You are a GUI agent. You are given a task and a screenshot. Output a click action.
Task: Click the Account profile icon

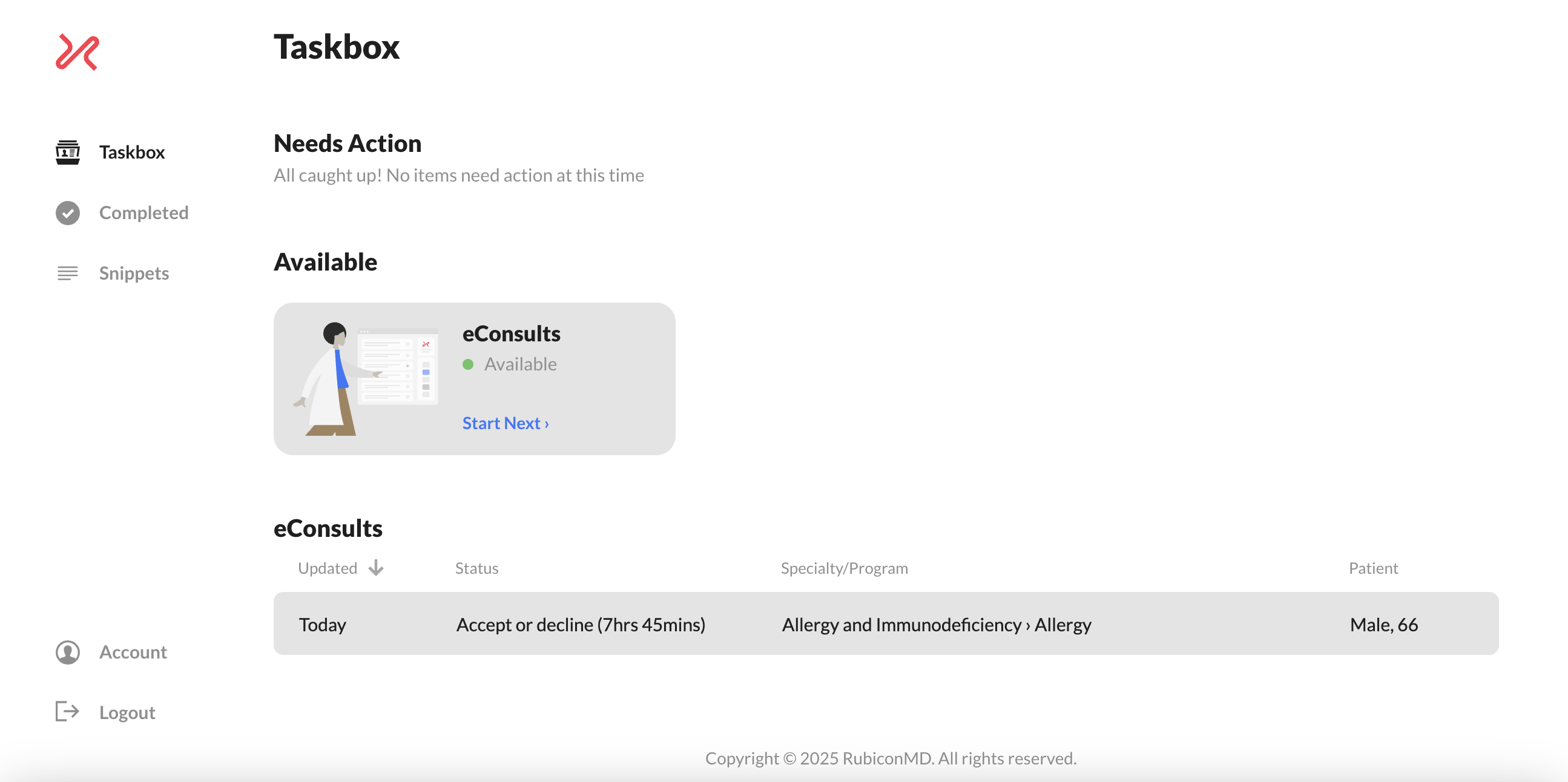click(68, 652)
